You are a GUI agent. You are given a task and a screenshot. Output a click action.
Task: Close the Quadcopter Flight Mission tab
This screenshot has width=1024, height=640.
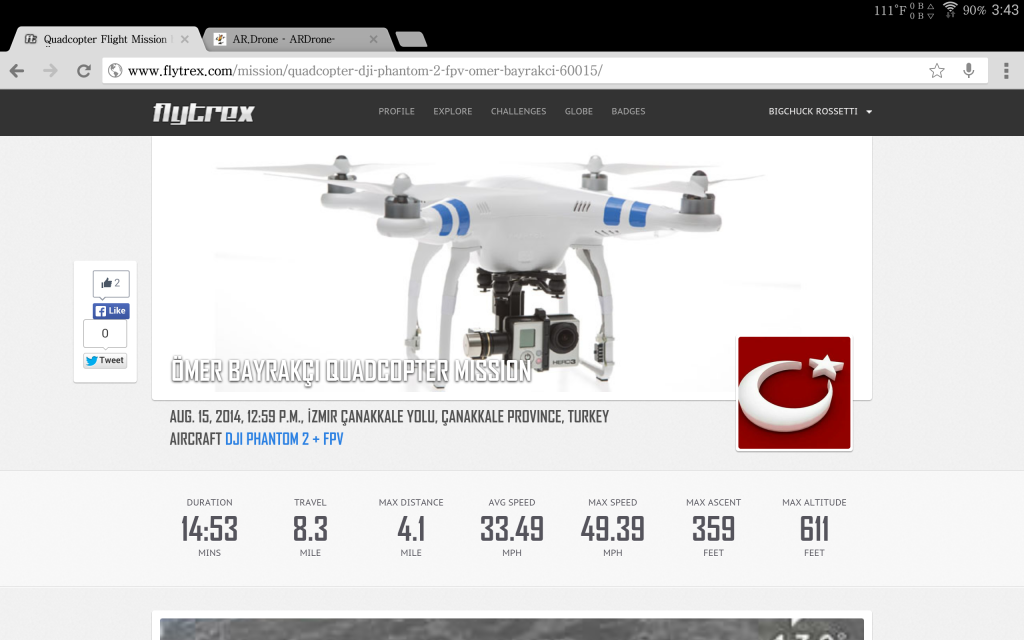point(185,39)
